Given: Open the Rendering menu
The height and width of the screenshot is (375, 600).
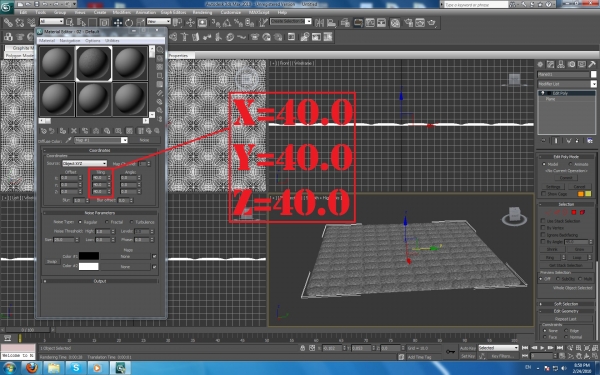Looking at the screenshot, I should tap(202, 12).
